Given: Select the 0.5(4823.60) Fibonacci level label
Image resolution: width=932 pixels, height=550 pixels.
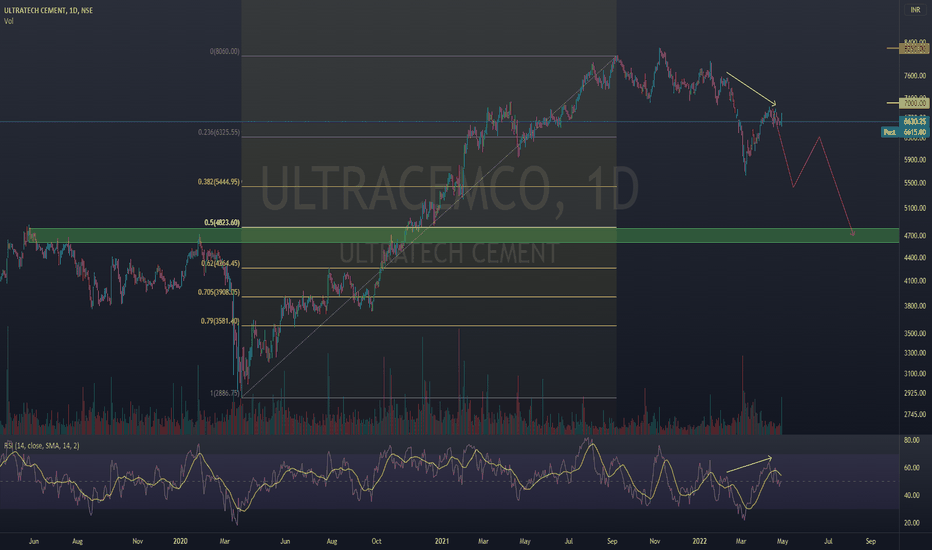Looking at the screenshot, I should click(x=222, y=222).
